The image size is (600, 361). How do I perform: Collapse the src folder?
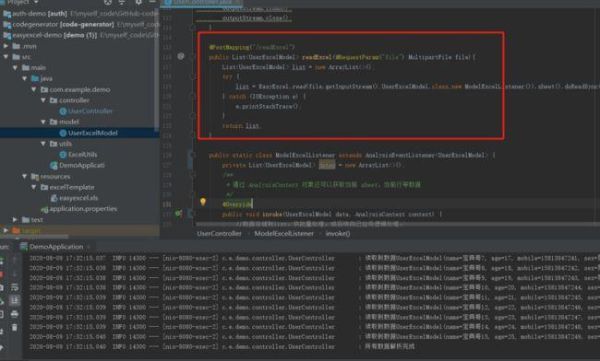[x=6, y=57]
